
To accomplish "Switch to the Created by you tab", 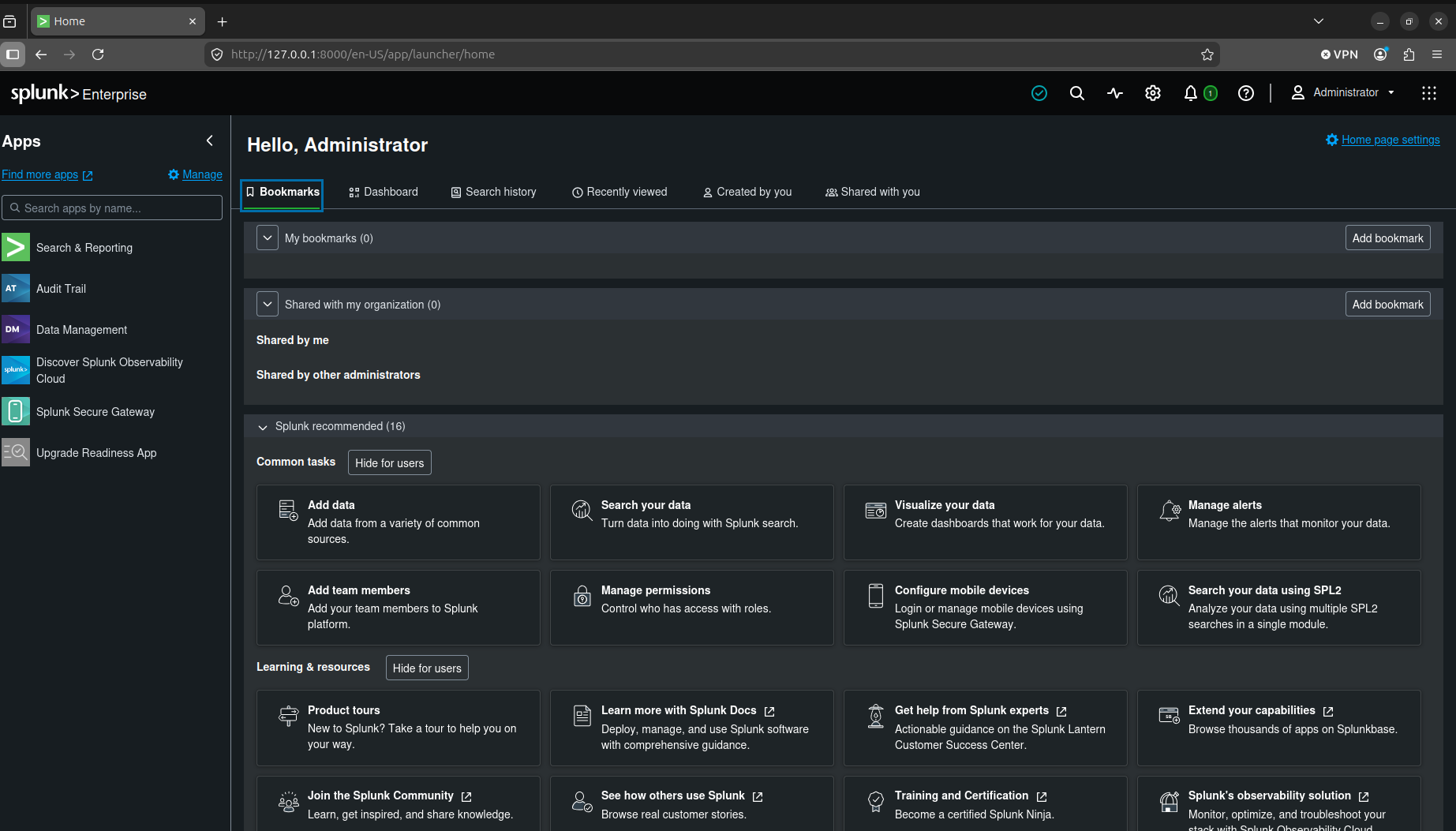I will coord(747,192).
